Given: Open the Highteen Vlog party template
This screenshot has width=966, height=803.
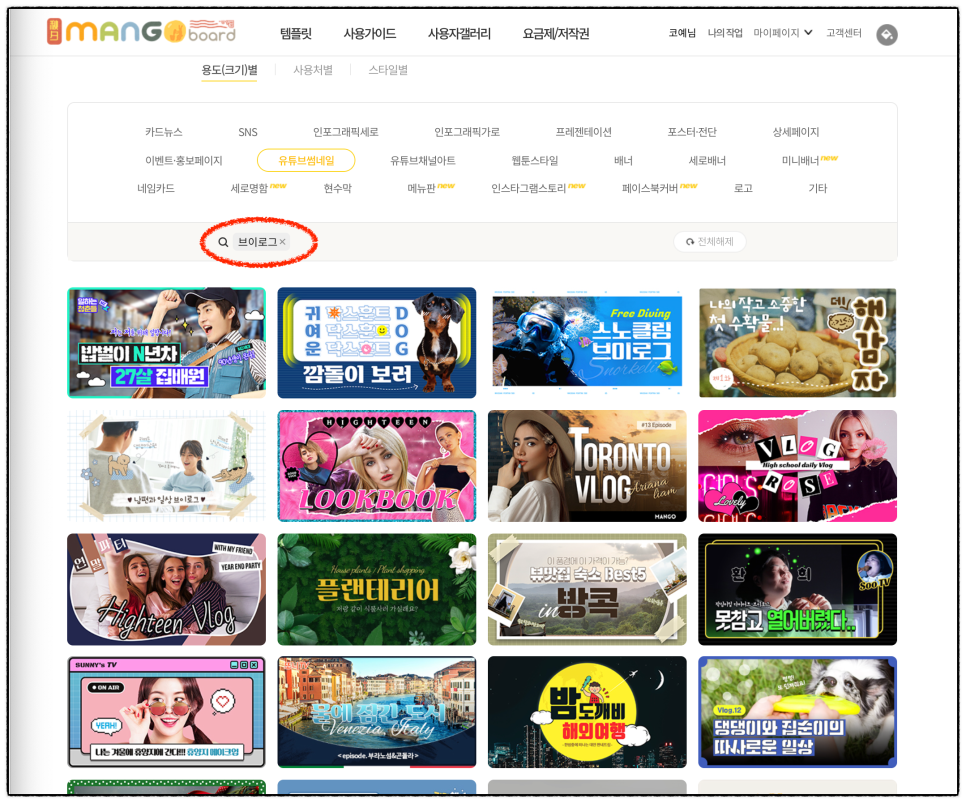Looking at the screenshot, I should (x=166, y=589).
